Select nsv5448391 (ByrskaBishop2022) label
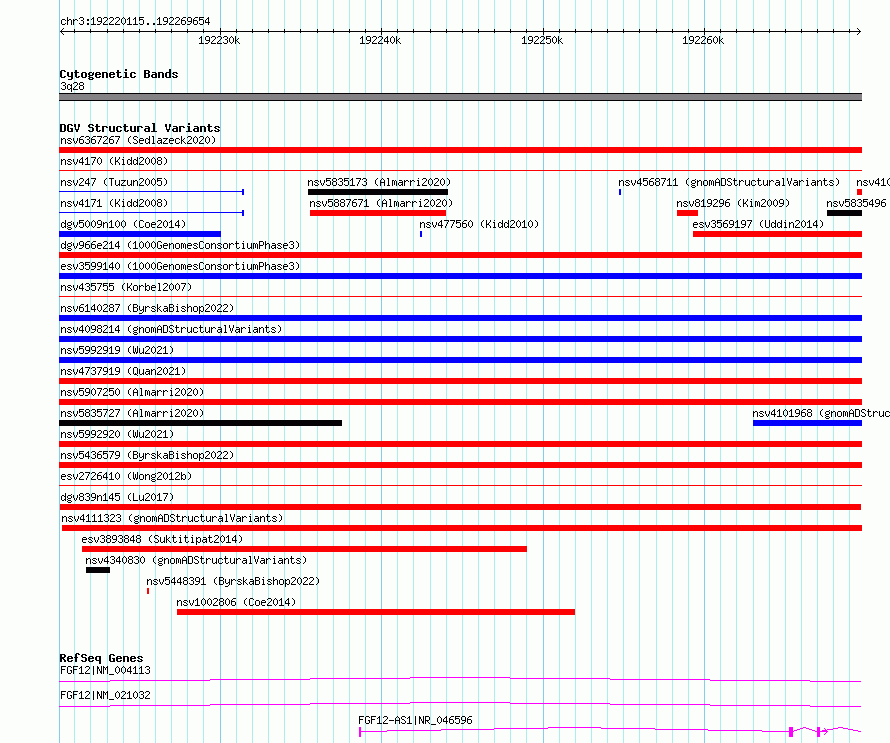 pyautogui.click(x=233, y=581)
